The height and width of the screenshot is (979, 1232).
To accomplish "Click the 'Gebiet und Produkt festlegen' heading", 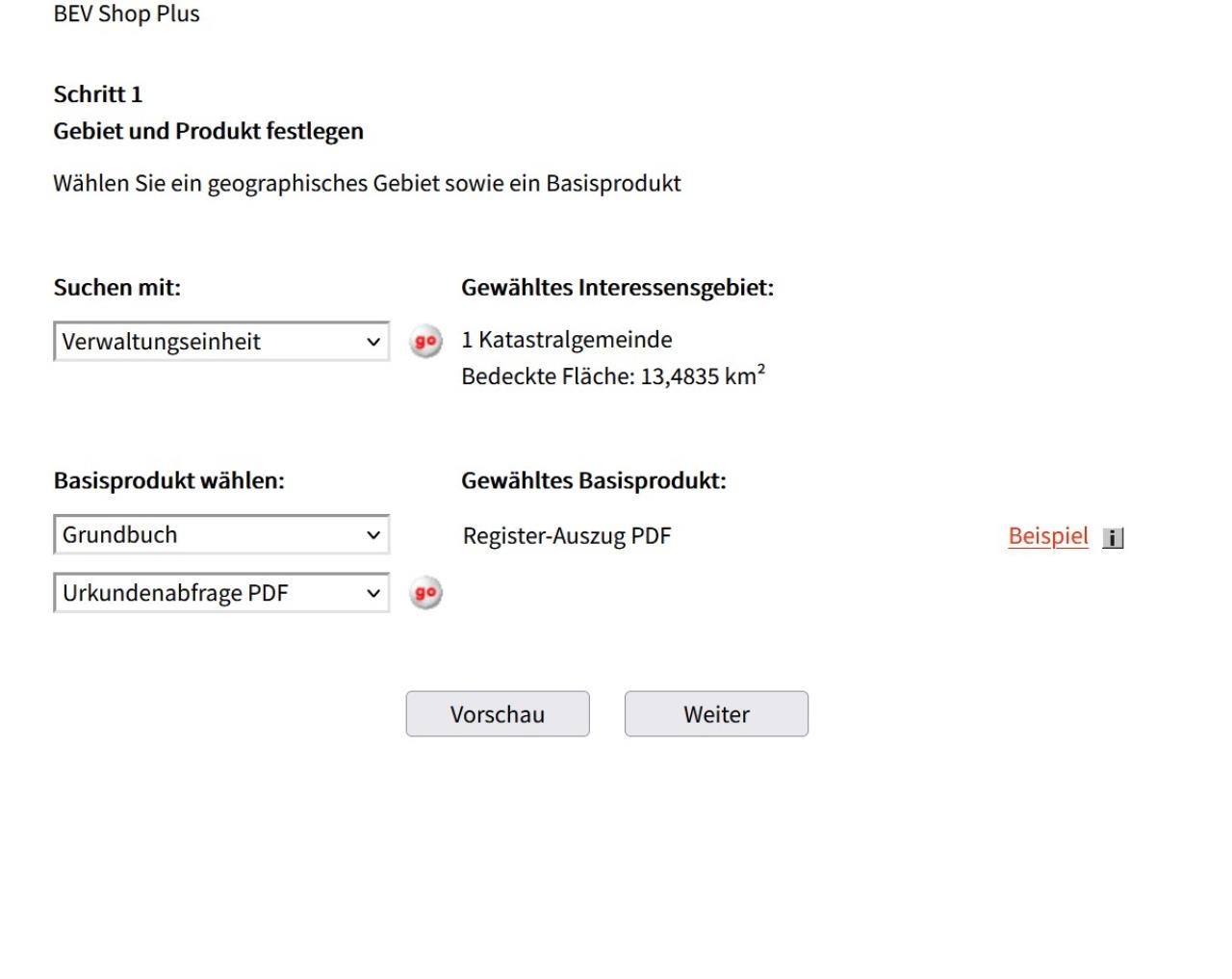I will click(209, 131).
